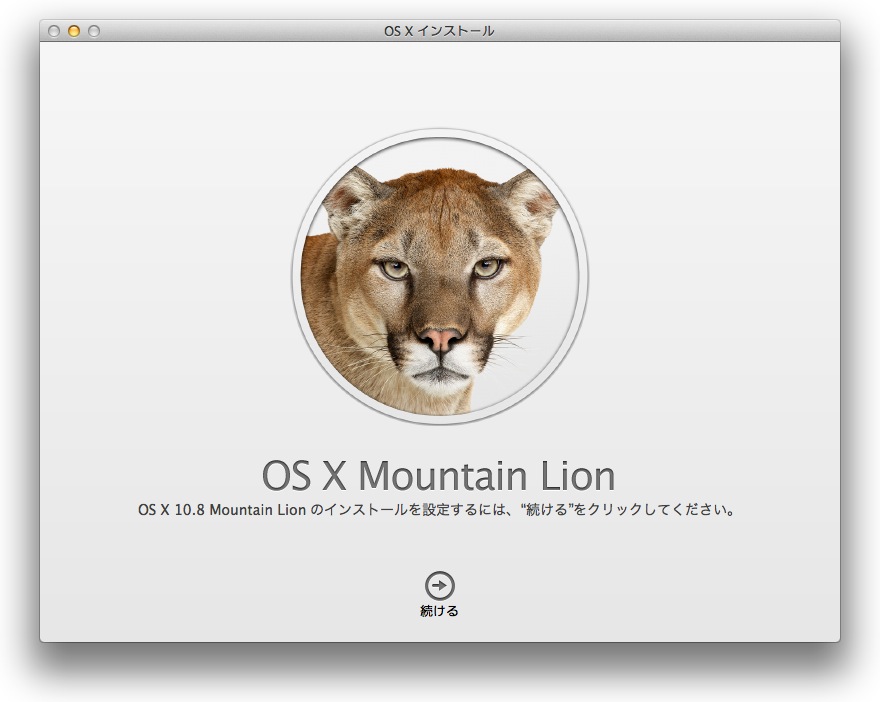The width and height of the screenshot is (880, 702).
Task: Click the Japanese instruction text below the heading
Action: pos(440,508)
